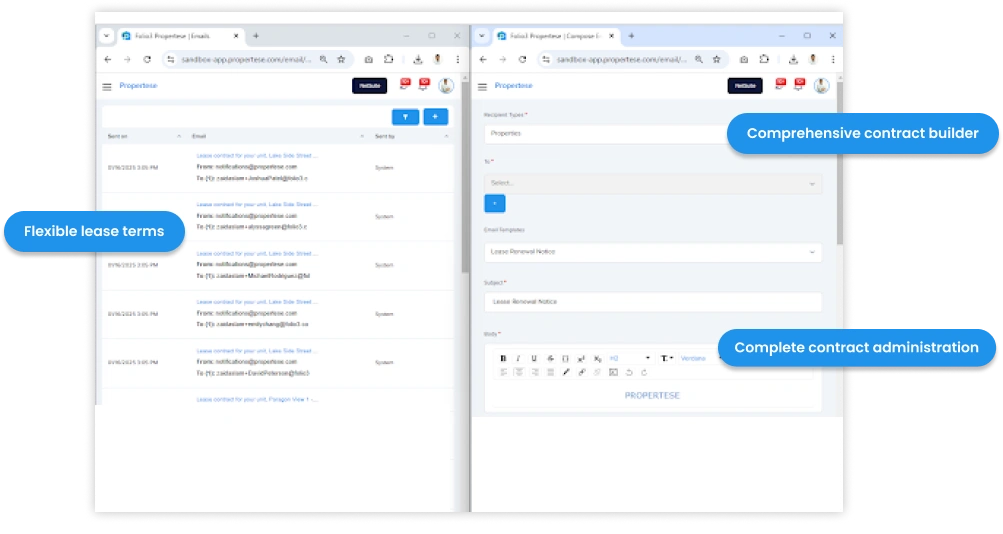This screenshot has height=534, width=1003.
Task: Go back in the Emails window browser
Action: pos(107,59)
